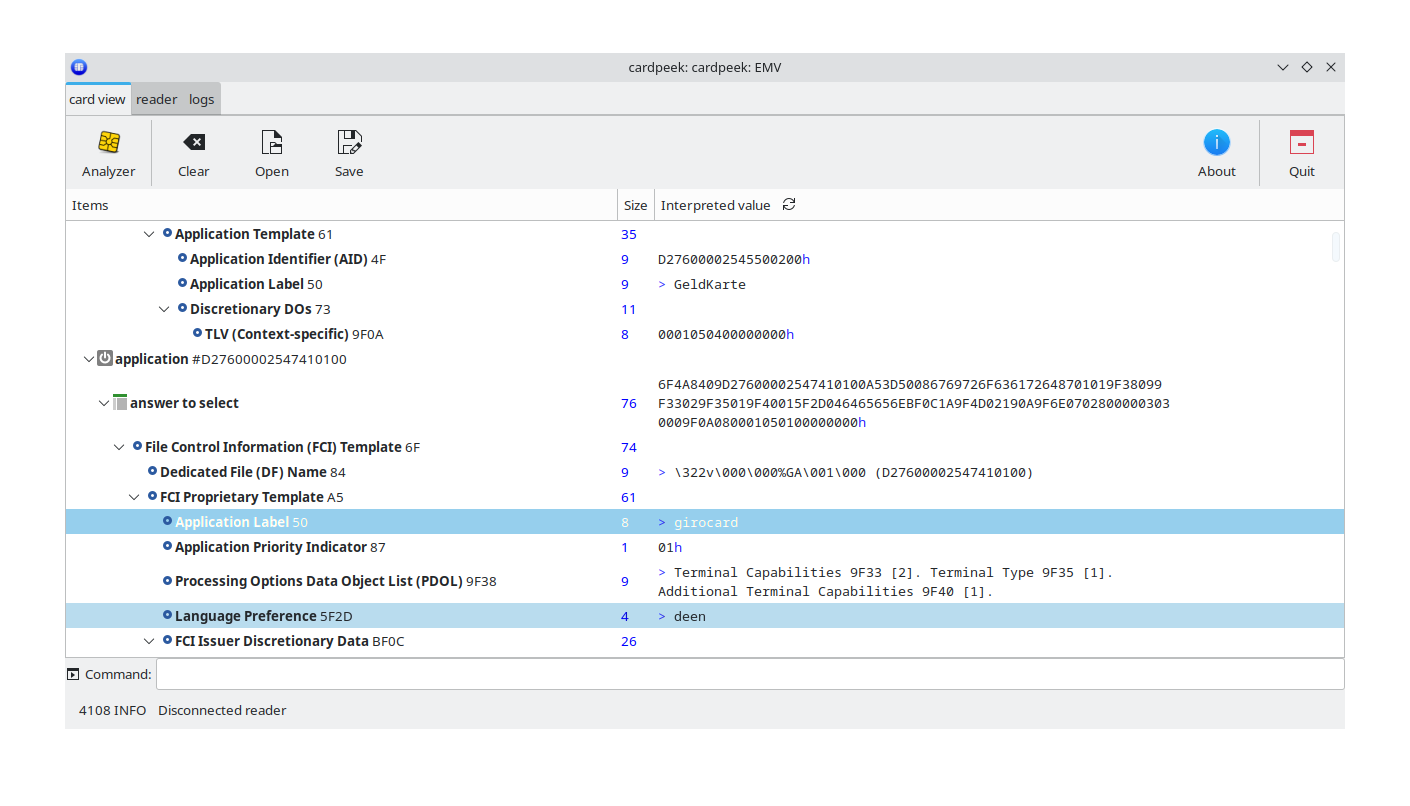Collapse the Discretionary DOs 73 node
This screenshot has width=1410, height=806.
pyautogui.click(x=164, y=309)
